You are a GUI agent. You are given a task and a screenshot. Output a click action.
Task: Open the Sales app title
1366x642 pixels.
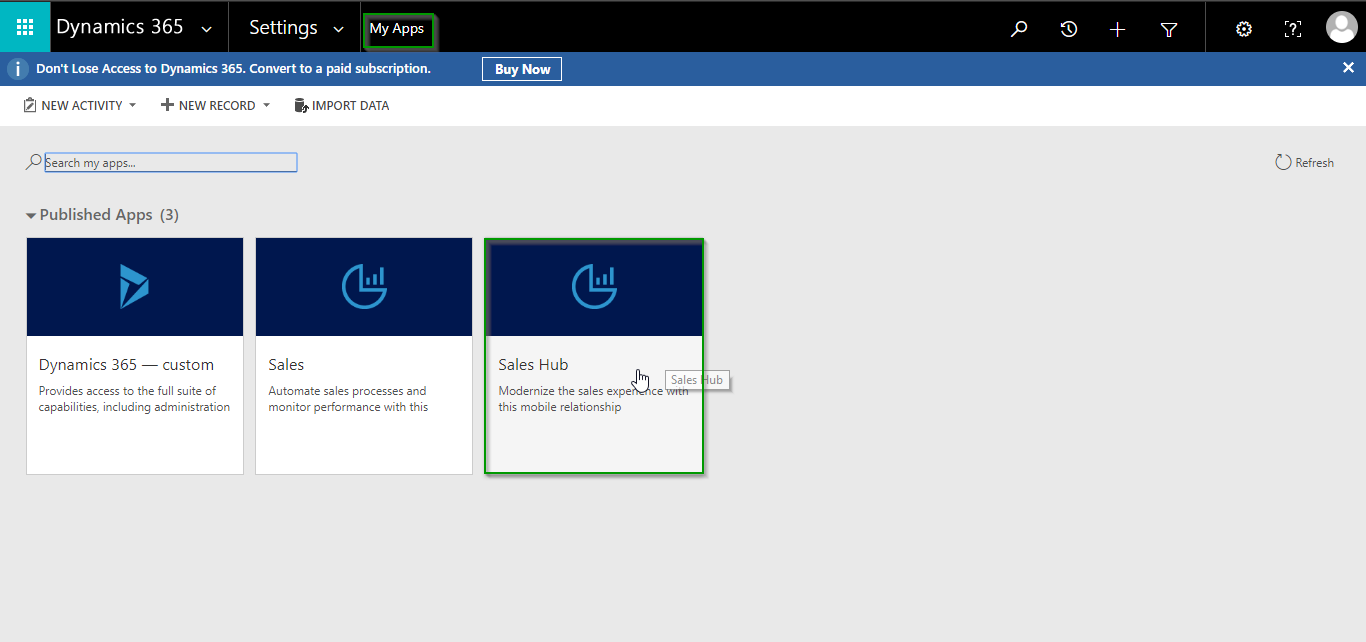pos(286,365)
